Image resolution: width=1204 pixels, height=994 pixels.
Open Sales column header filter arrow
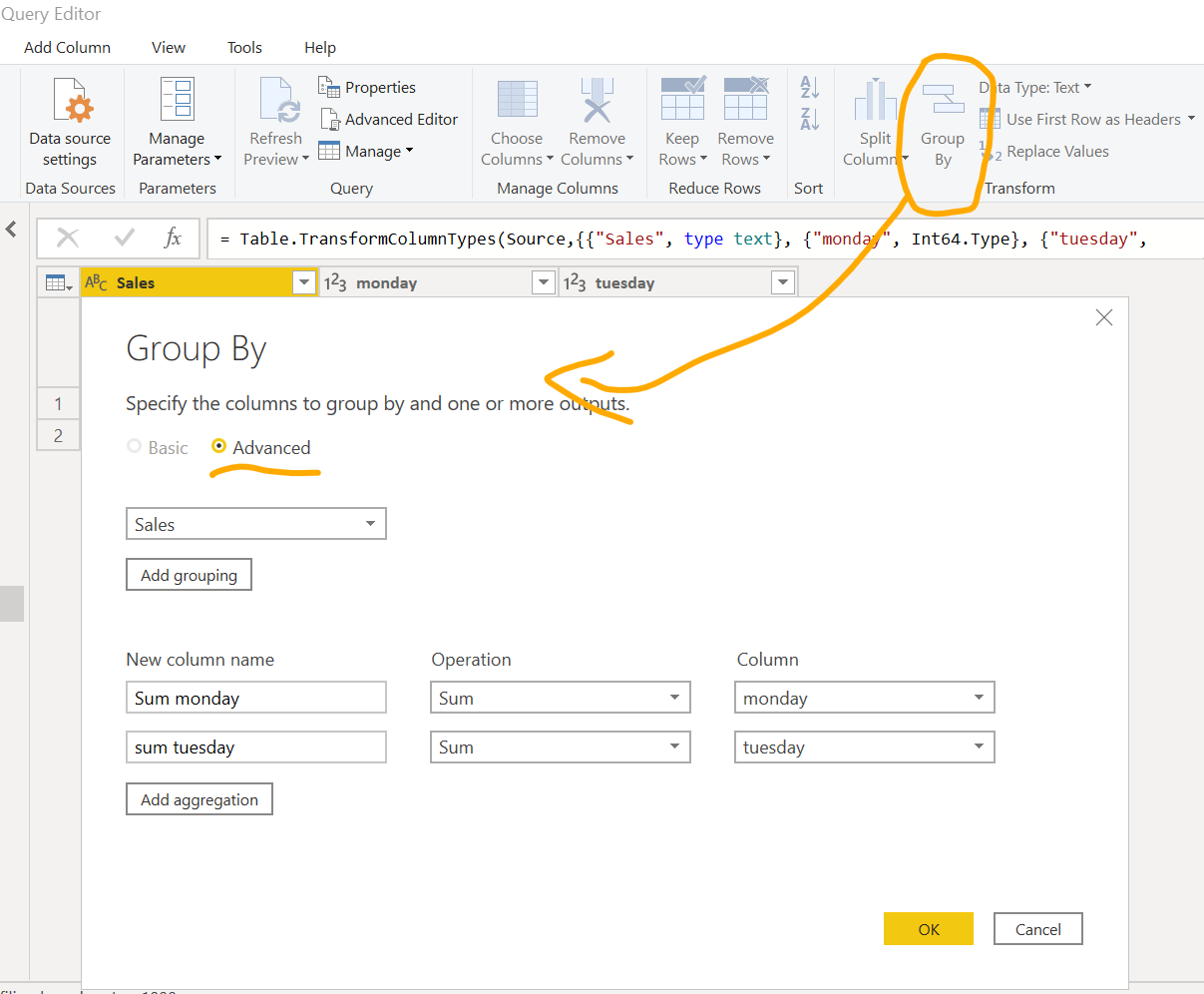point(305,282)
